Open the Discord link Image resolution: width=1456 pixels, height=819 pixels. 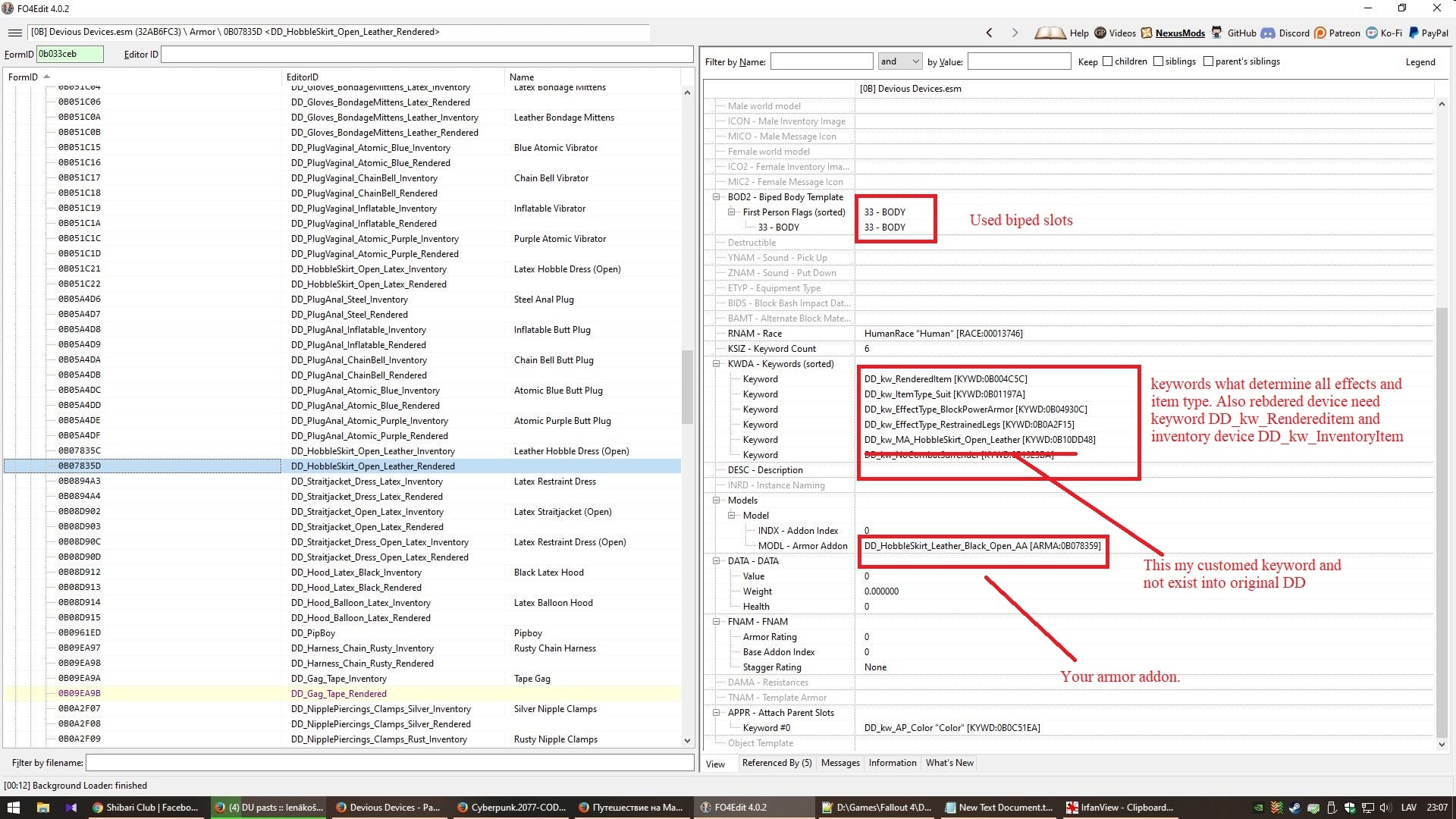1285,33
